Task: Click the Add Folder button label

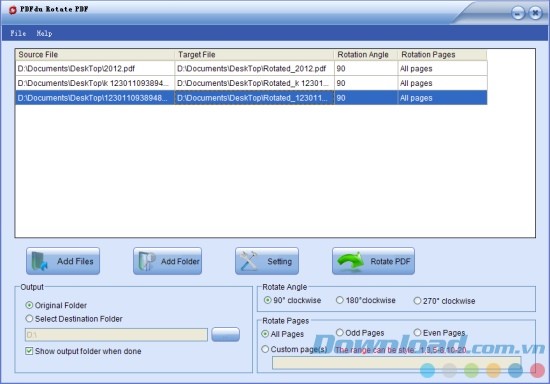Action: click(x=180, y=261)
